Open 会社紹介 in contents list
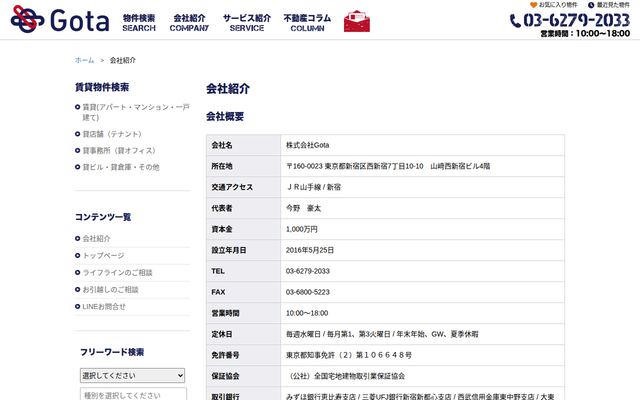The height and width of the screenshot is (400, 640). [96, 238]
